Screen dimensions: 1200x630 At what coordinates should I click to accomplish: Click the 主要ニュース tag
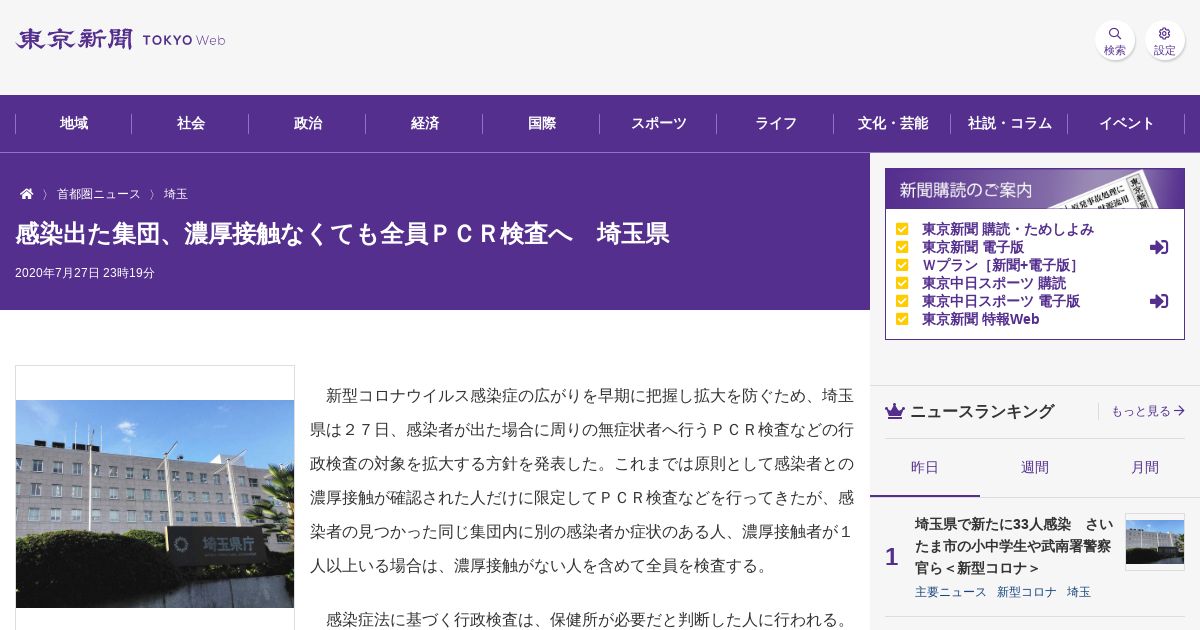click(951, 592)
